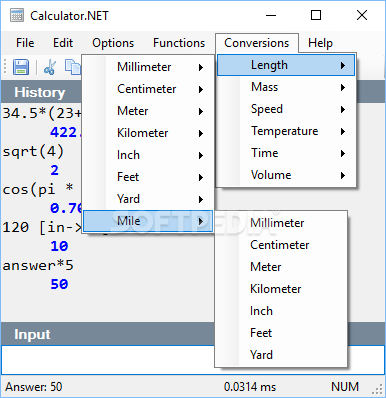
Task: Click the Copy icon in toolbar
Action: (x=73, y=67)
